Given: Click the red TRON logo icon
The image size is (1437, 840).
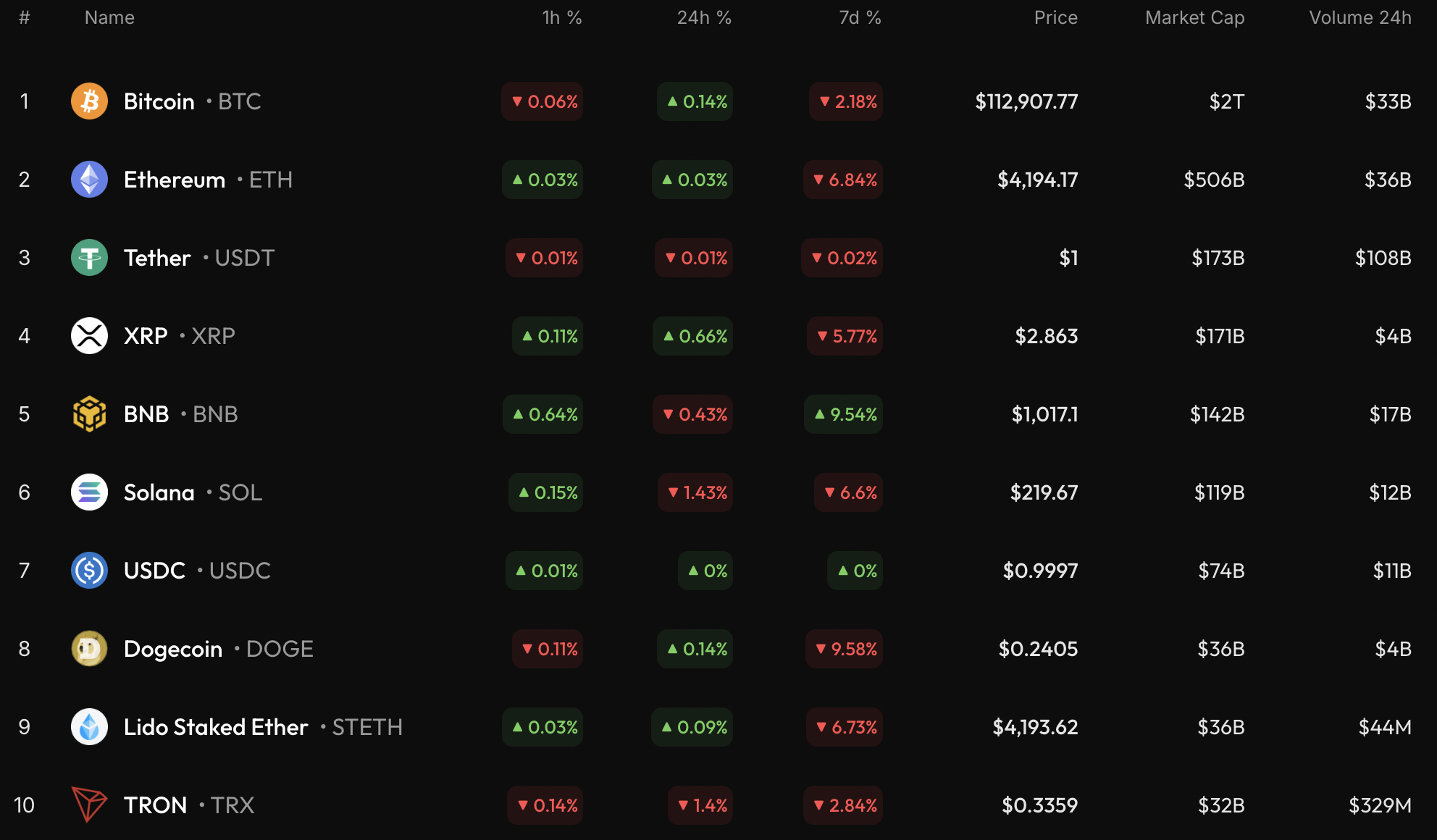Looking at the screenshot, I should coord(89,805).
